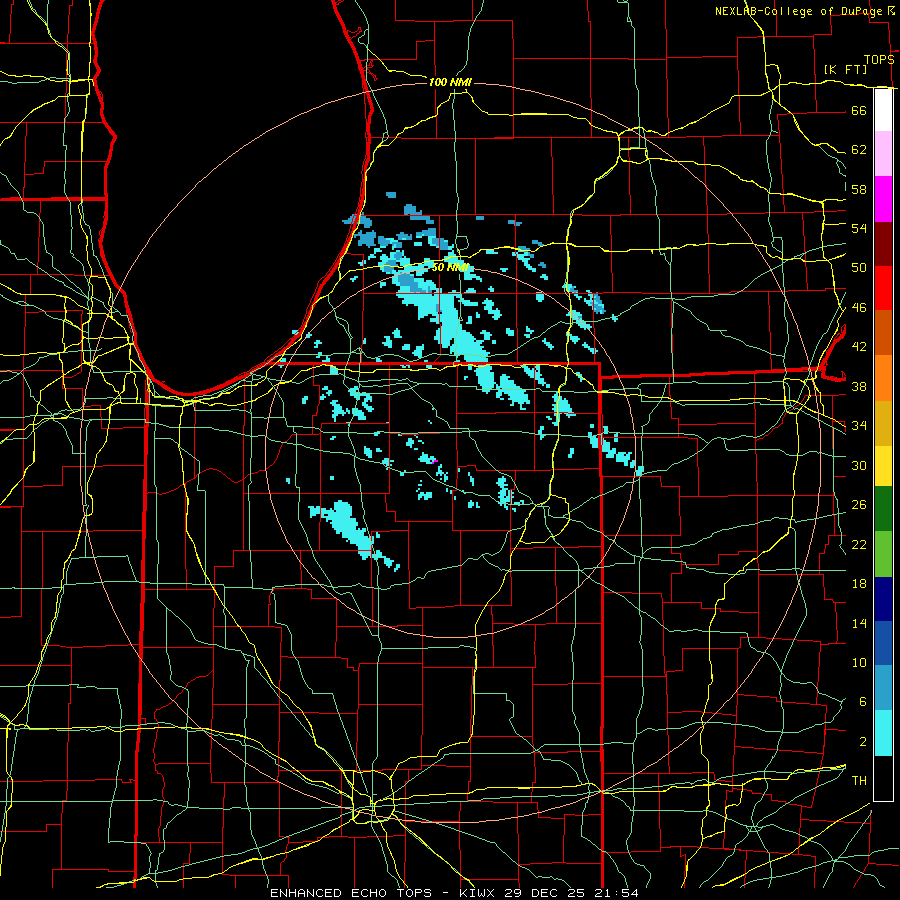Click the 22 value in the legend

coord(859,544)
